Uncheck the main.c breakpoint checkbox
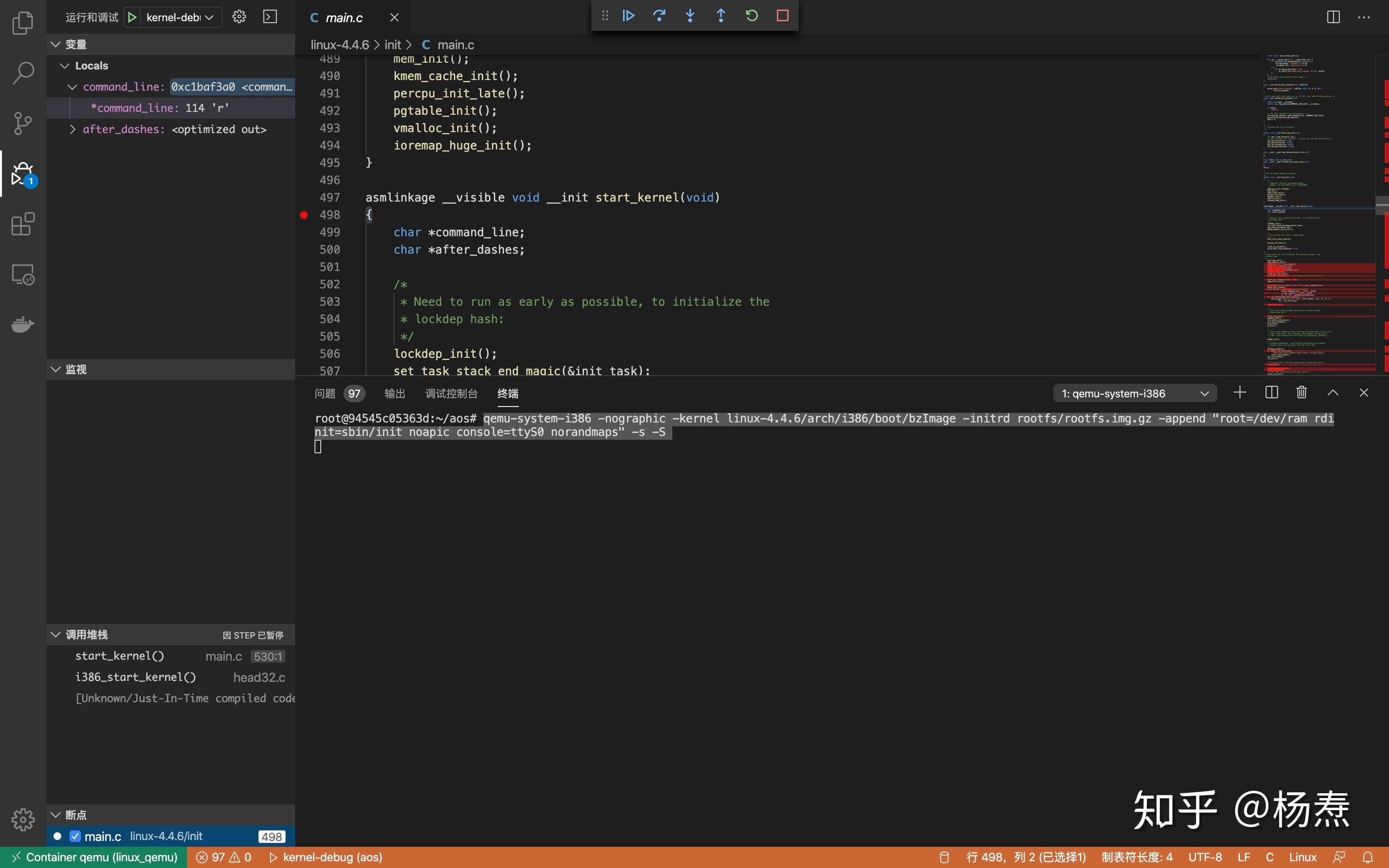Image resolution: width=1389 pixels, height=868 pixels. pos(75,837)
